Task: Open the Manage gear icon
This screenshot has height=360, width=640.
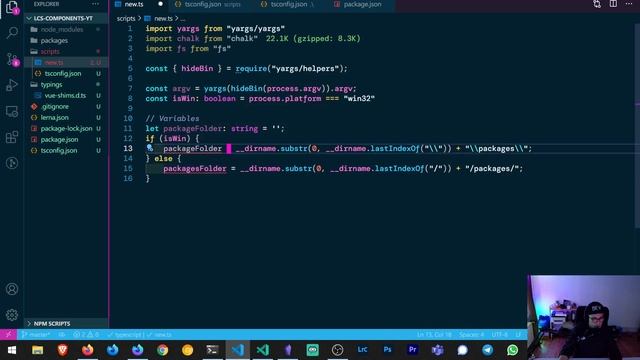Action: (x=12, y=315)
